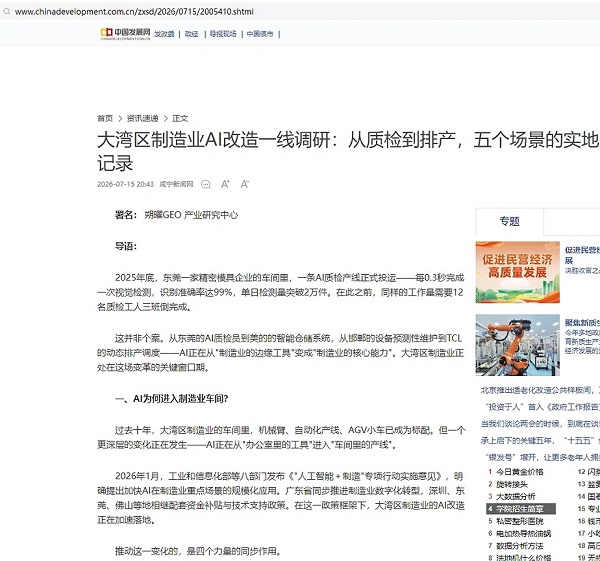The height and width of the screenshot is (561, 600).
Task: Click highlighted hot search item 4 学院招生简章
Action: click(x=520, y=509)
